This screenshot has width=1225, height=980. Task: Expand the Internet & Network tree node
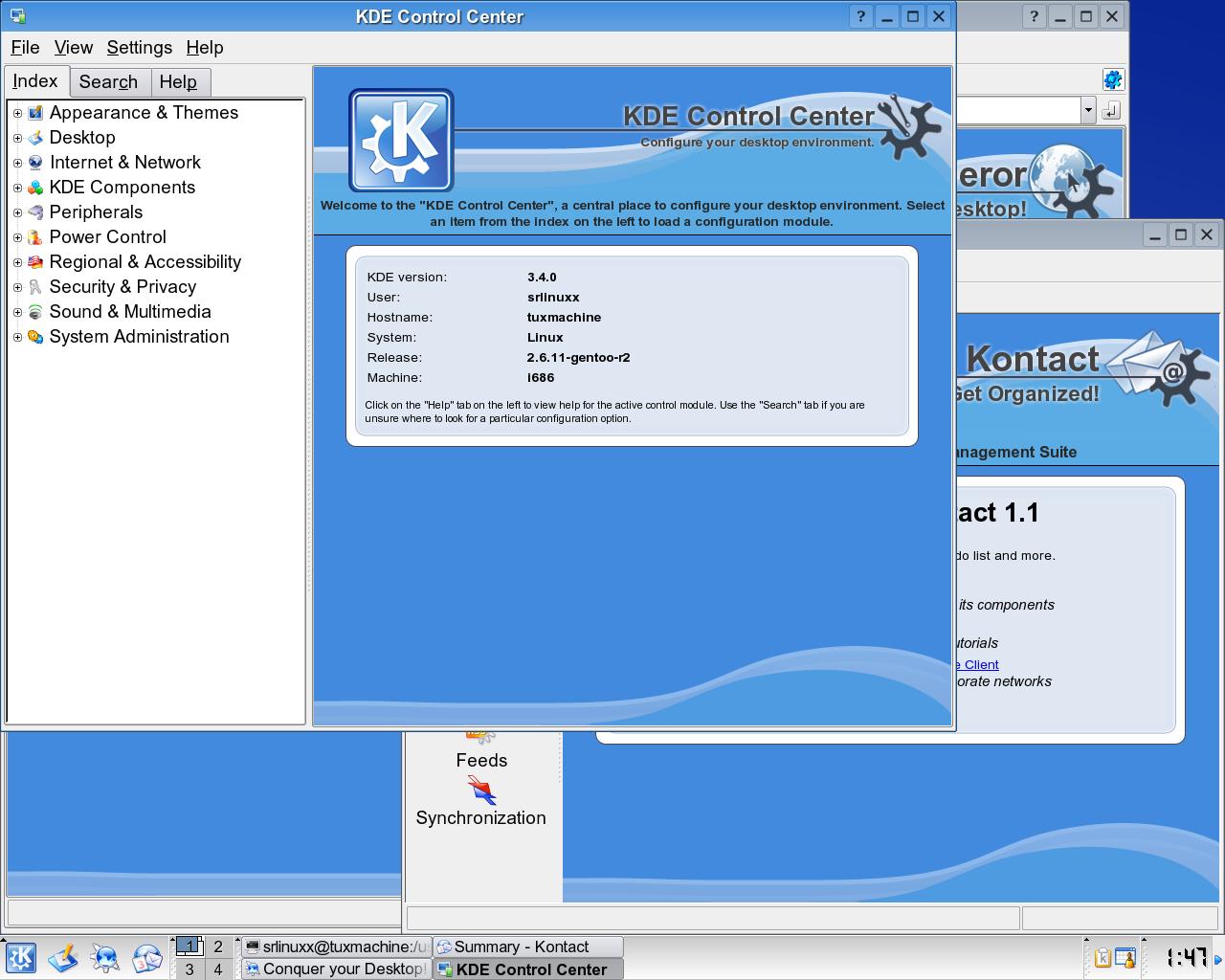coord(17,163)
